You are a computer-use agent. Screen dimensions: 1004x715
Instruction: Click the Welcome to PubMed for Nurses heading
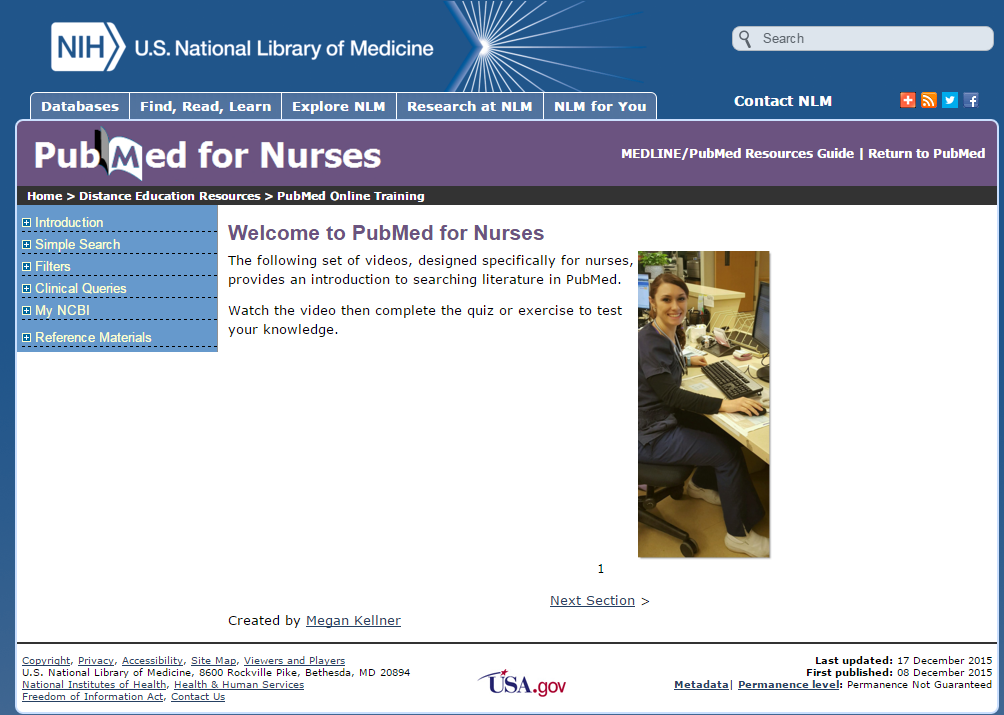pyautogui.click(x=386, y=233)
